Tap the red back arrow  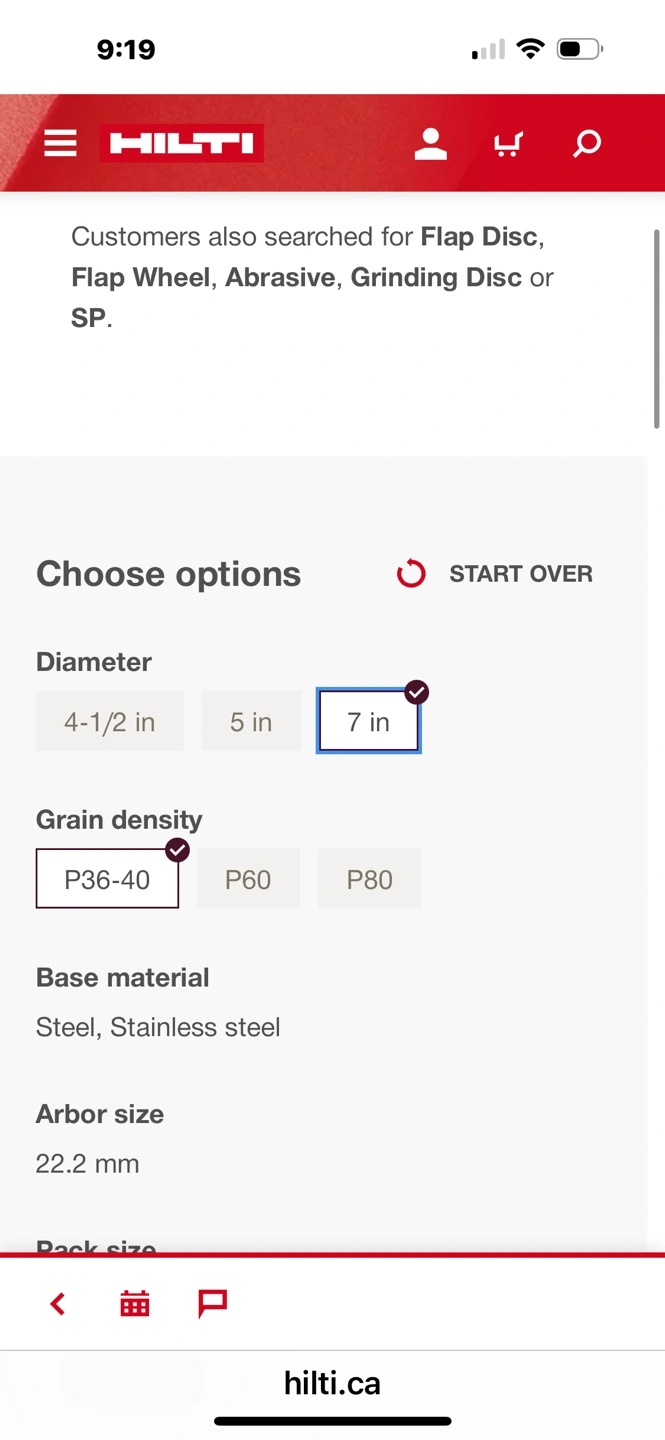pos(58,1303)
